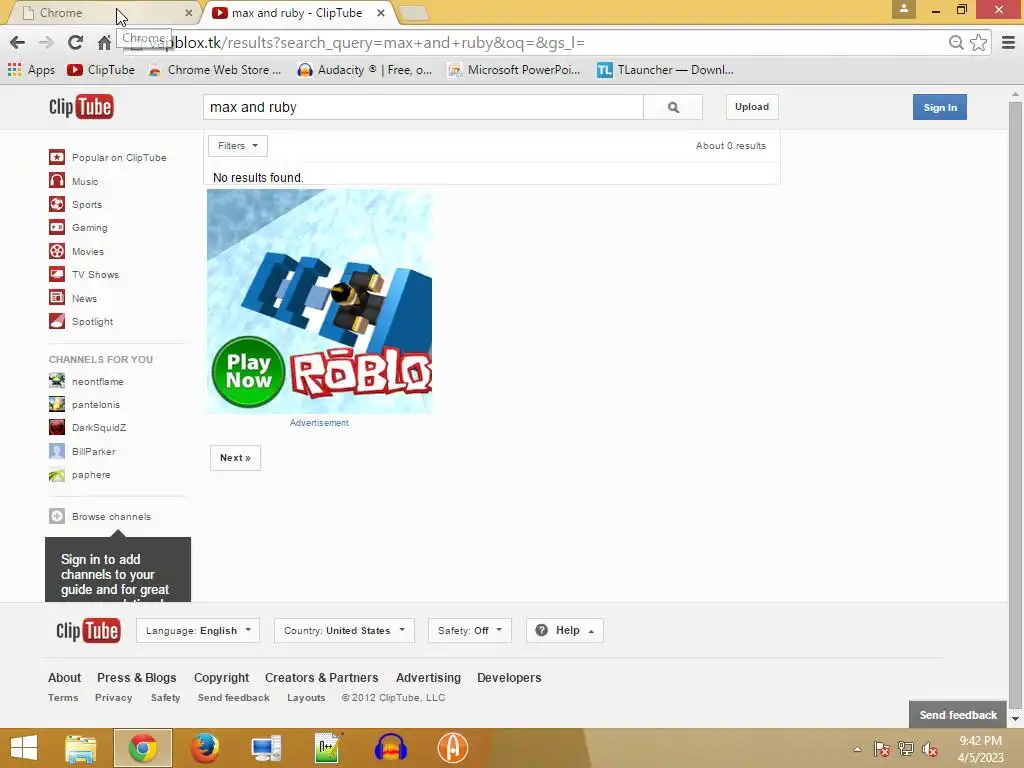Open a new tab
Viewport: 1024px width, 768px height.
point(413,12)
